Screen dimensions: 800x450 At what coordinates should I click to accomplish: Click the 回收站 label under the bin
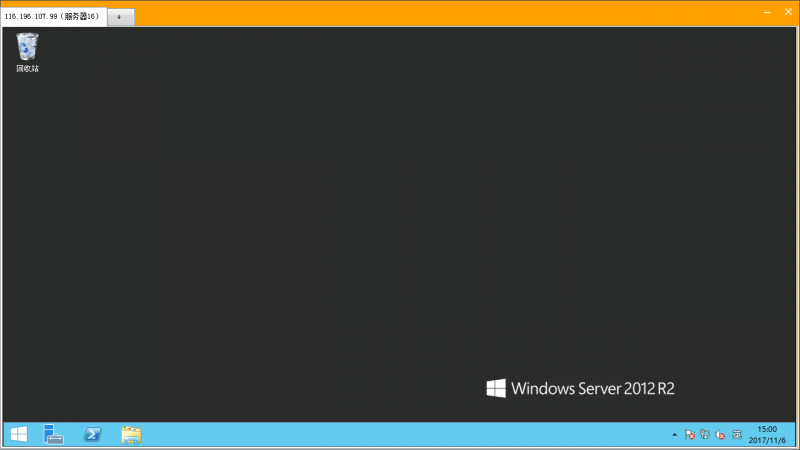(x=27, y=68)
